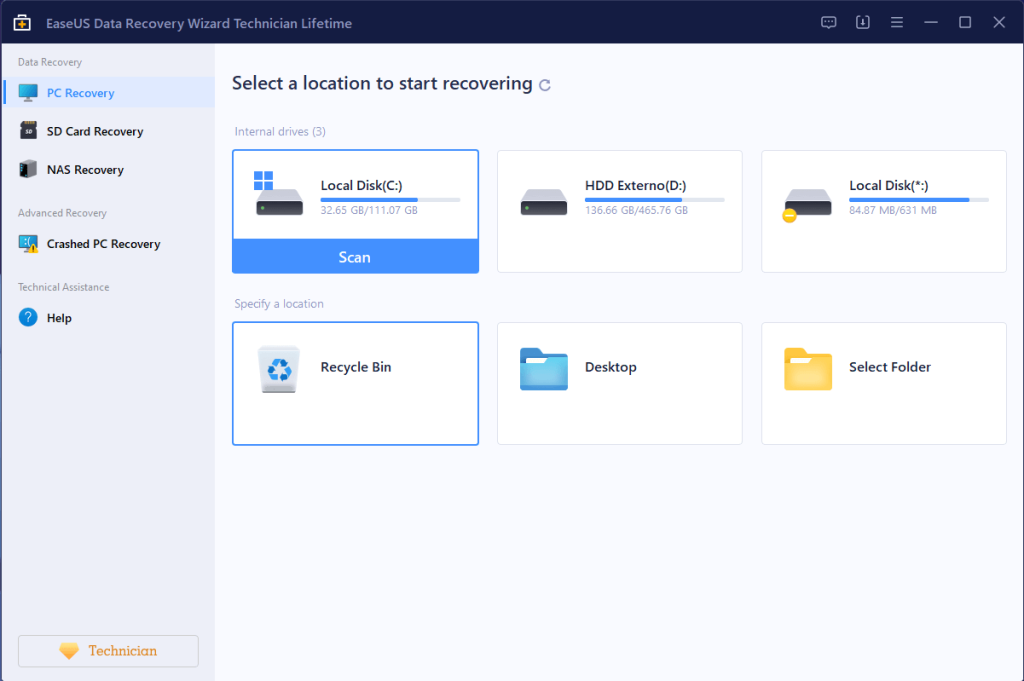
Task: Click the EaseUS app logo icon
Action: tap(22, 23)
